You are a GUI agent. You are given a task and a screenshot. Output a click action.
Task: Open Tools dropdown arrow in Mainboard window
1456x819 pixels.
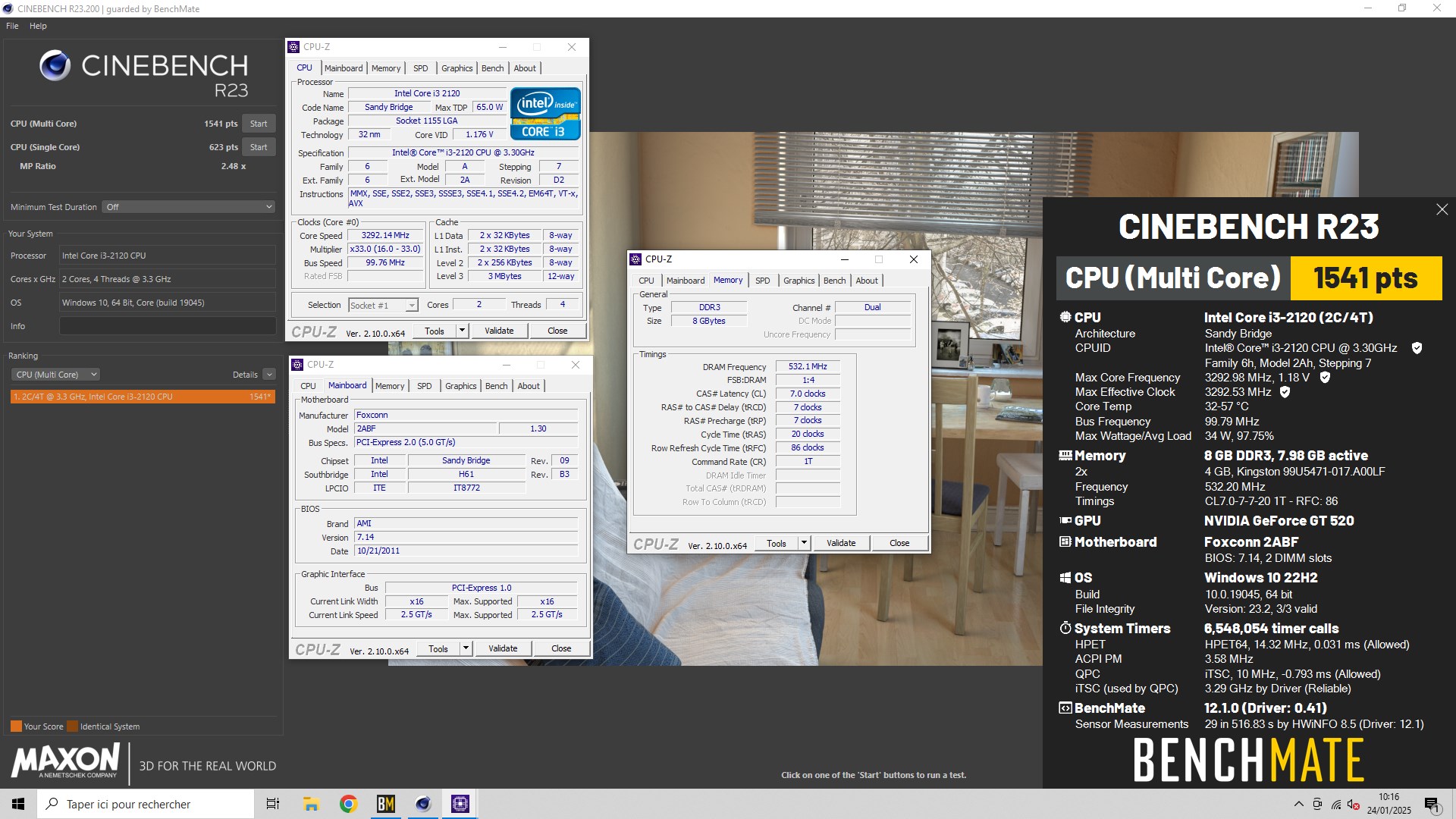click(465, 648)
